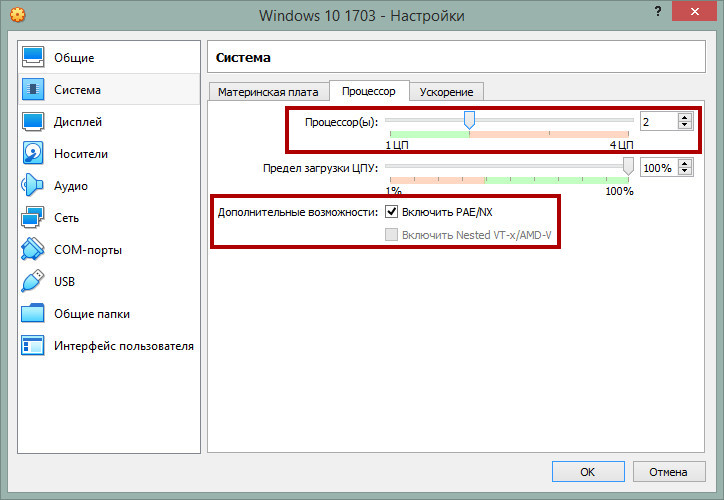Decrease processor count with down arrow
This screenshot has height=500, width=724.
click(x=685, y=125)
